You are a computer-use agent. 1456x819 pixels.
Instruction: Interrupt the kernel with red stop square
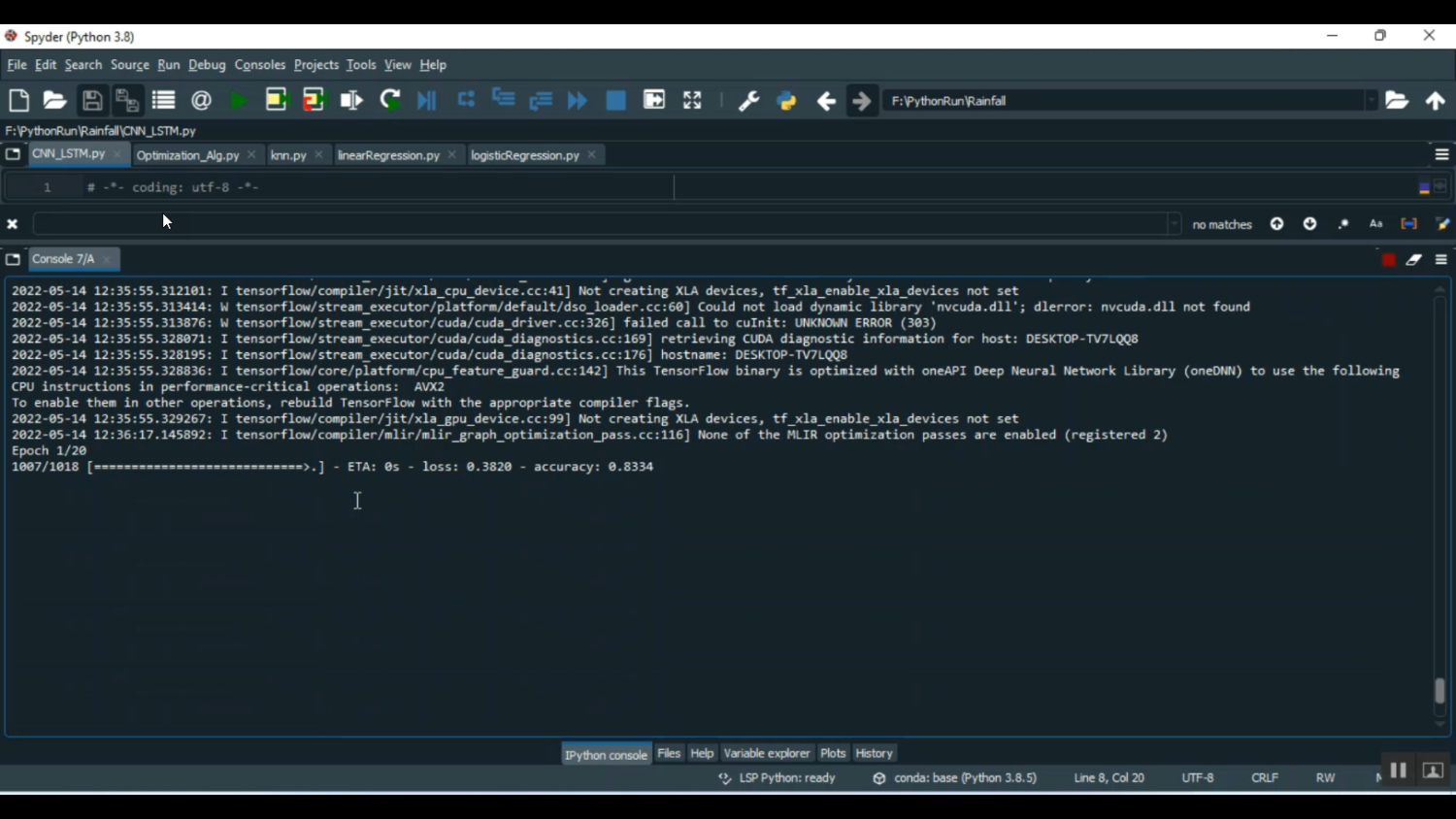(x=1388, y=260)
